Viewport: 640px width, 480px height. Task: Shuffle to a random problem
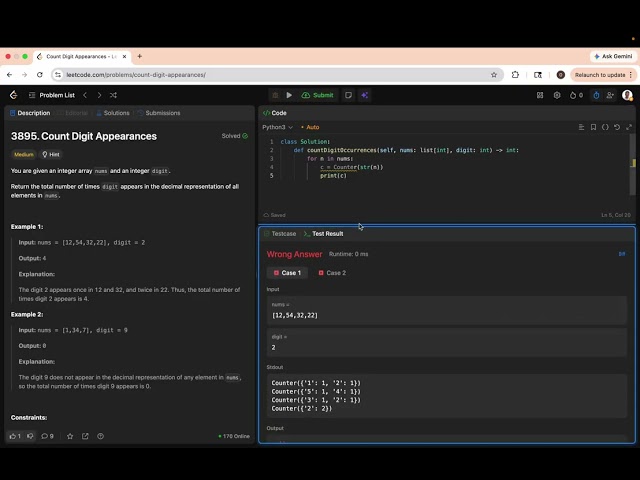tap(113, 95)
